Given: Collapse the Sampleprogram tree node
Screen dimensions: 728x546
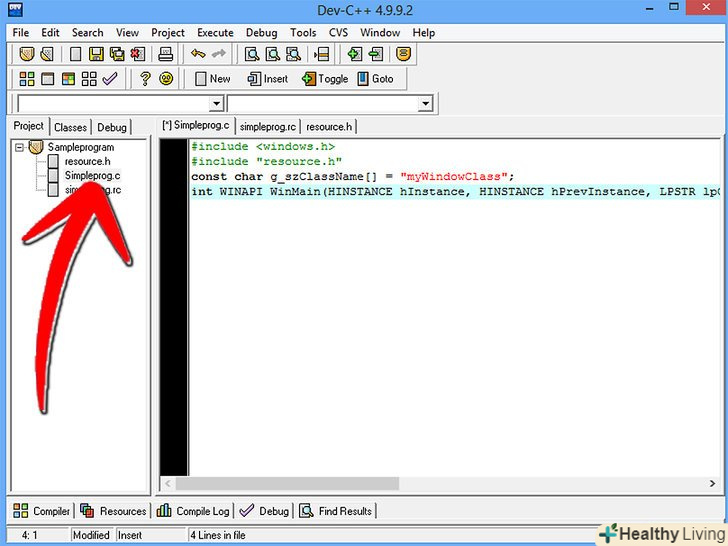Looking at the screenshot, I should pyautogui.click(x=20, y=148).
